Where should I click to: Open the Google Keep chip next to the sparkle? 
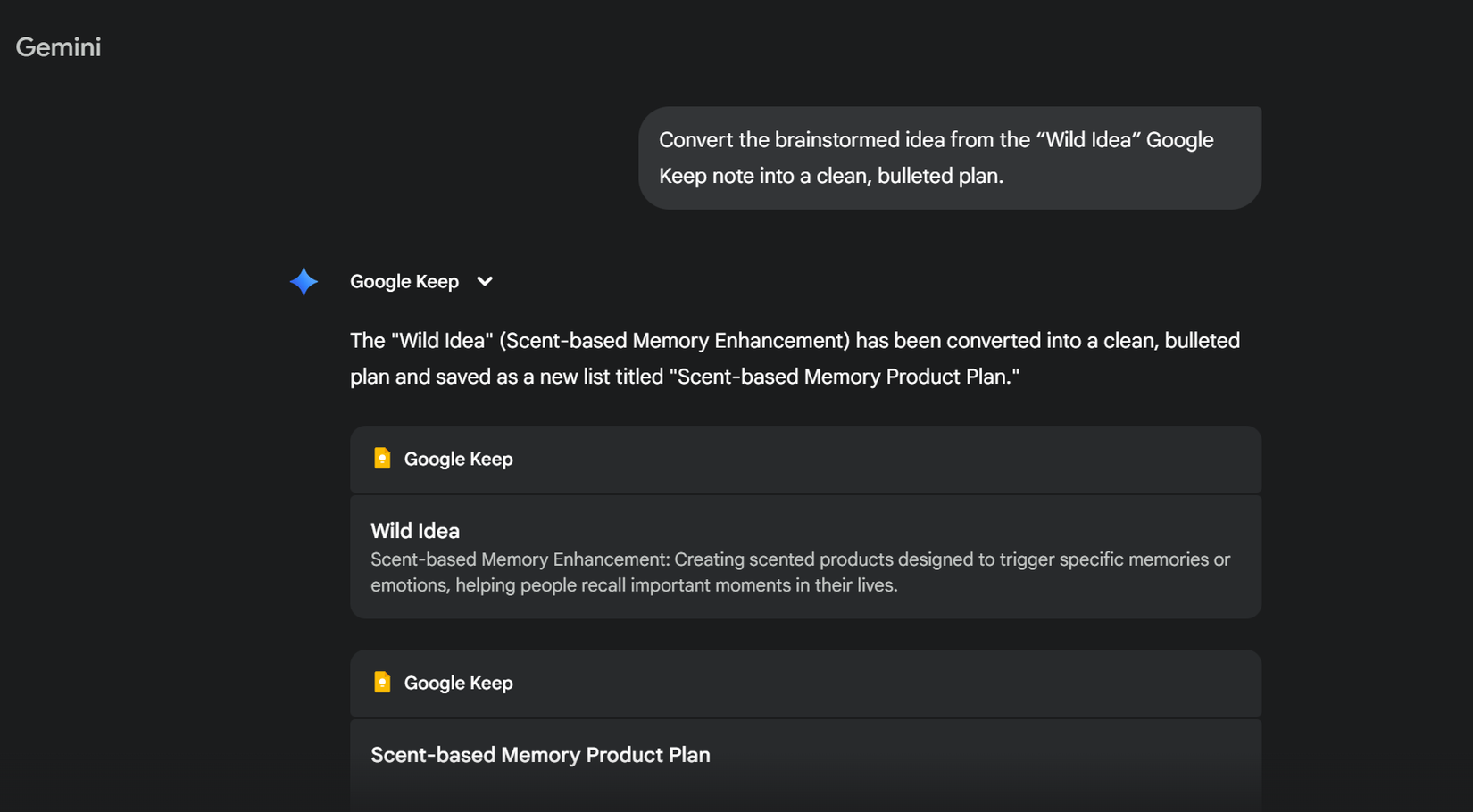click(404, 281)
